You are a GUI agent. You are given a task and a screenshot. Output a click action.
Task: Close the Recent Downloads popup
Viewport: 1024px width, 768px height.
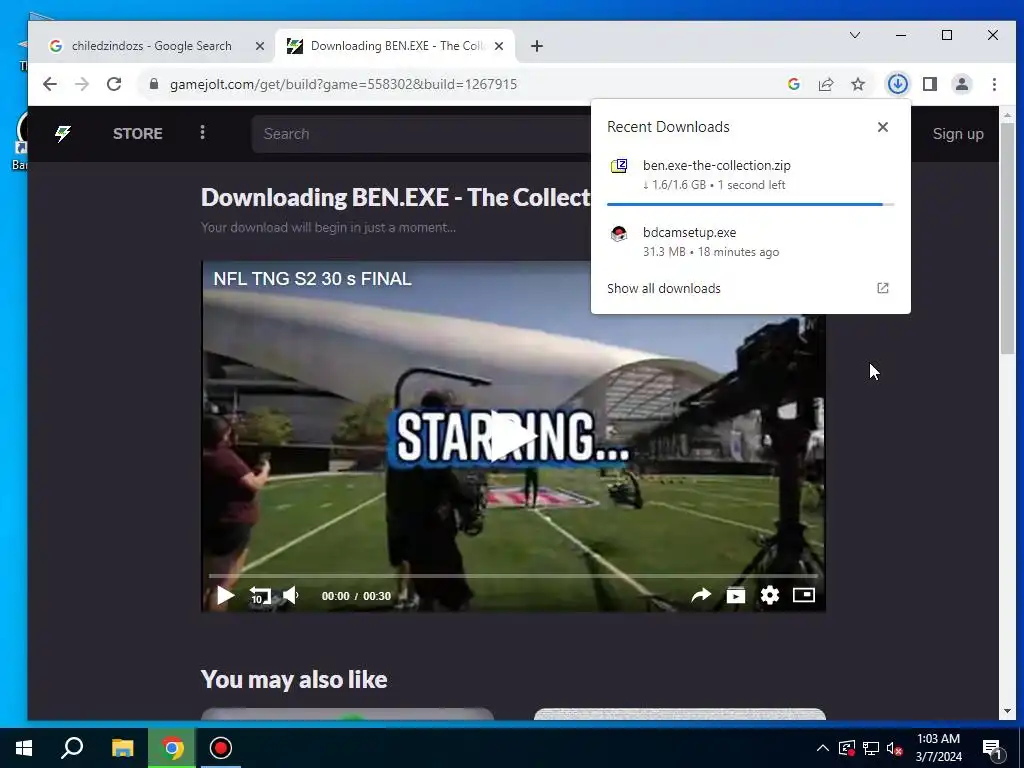point(882,127)
